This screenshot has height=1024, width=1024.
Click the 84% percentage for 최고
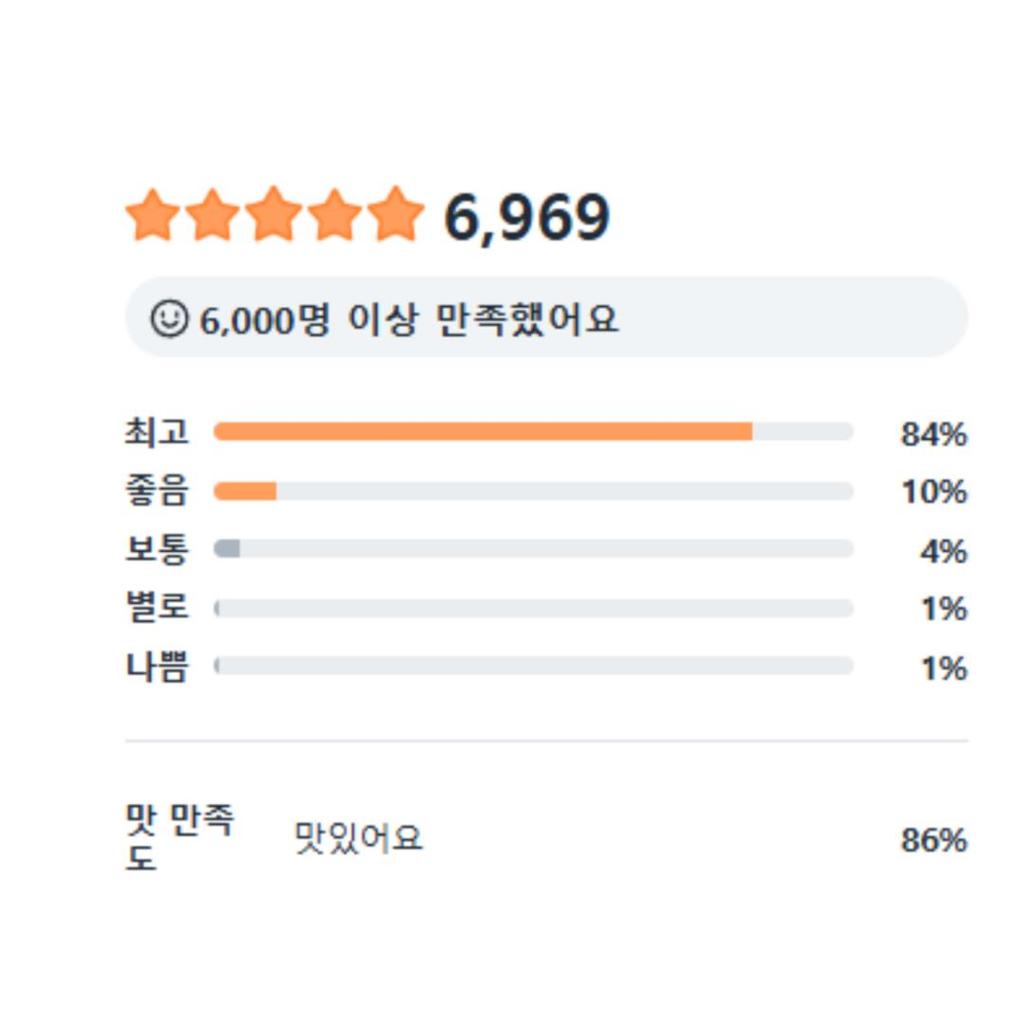tap(933, 434)
